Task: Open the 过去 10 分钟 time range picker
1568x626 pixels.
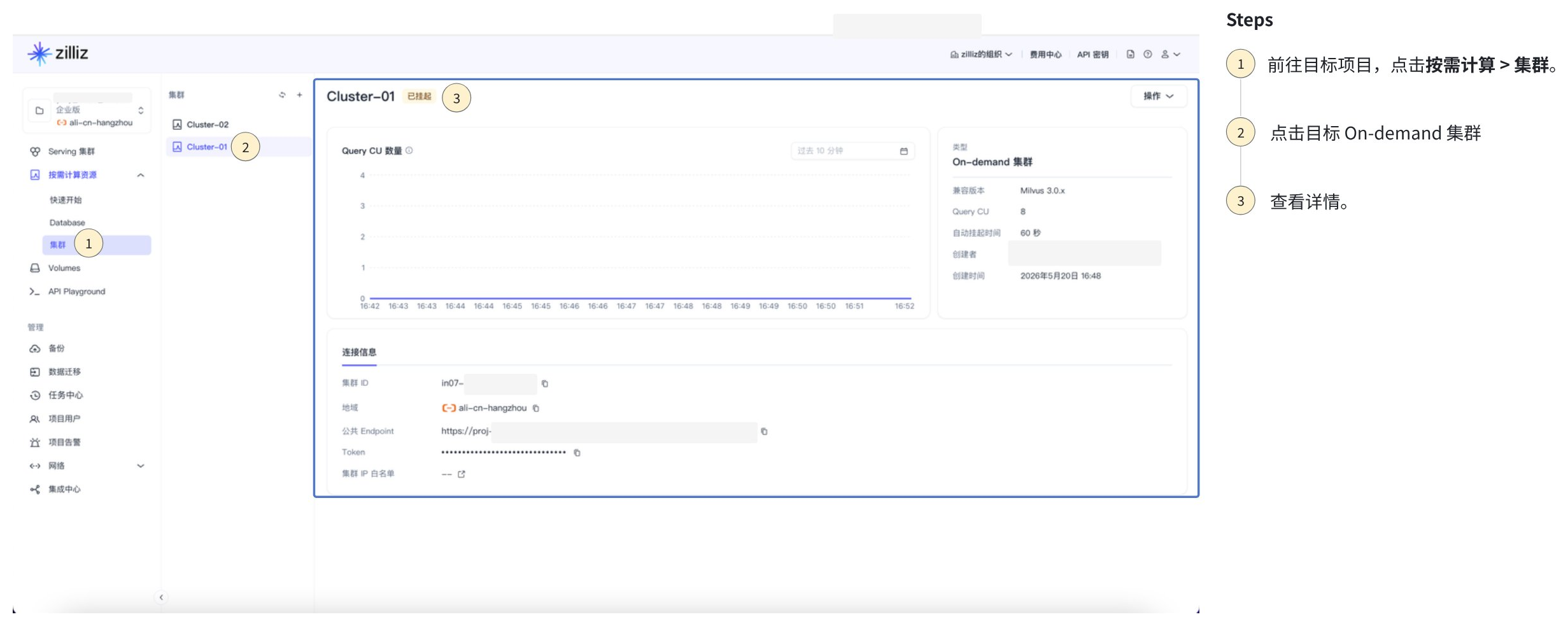Action: coord(852,151)
